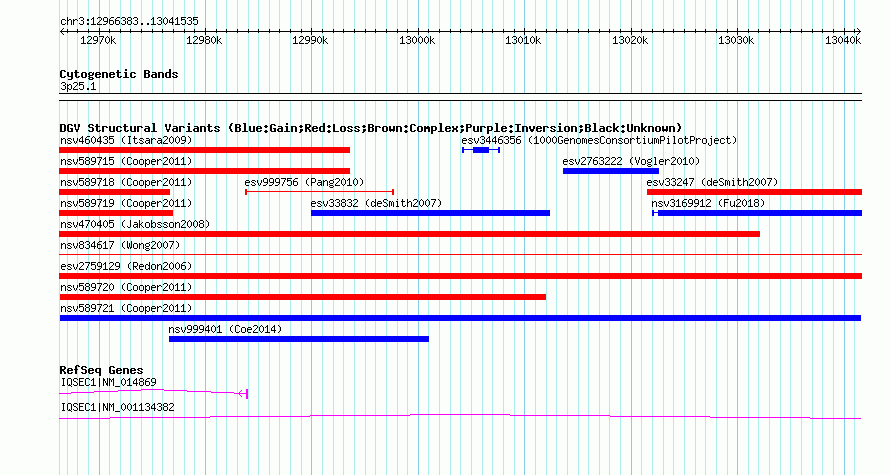Click the red bar for esv33247

[754, 192]
